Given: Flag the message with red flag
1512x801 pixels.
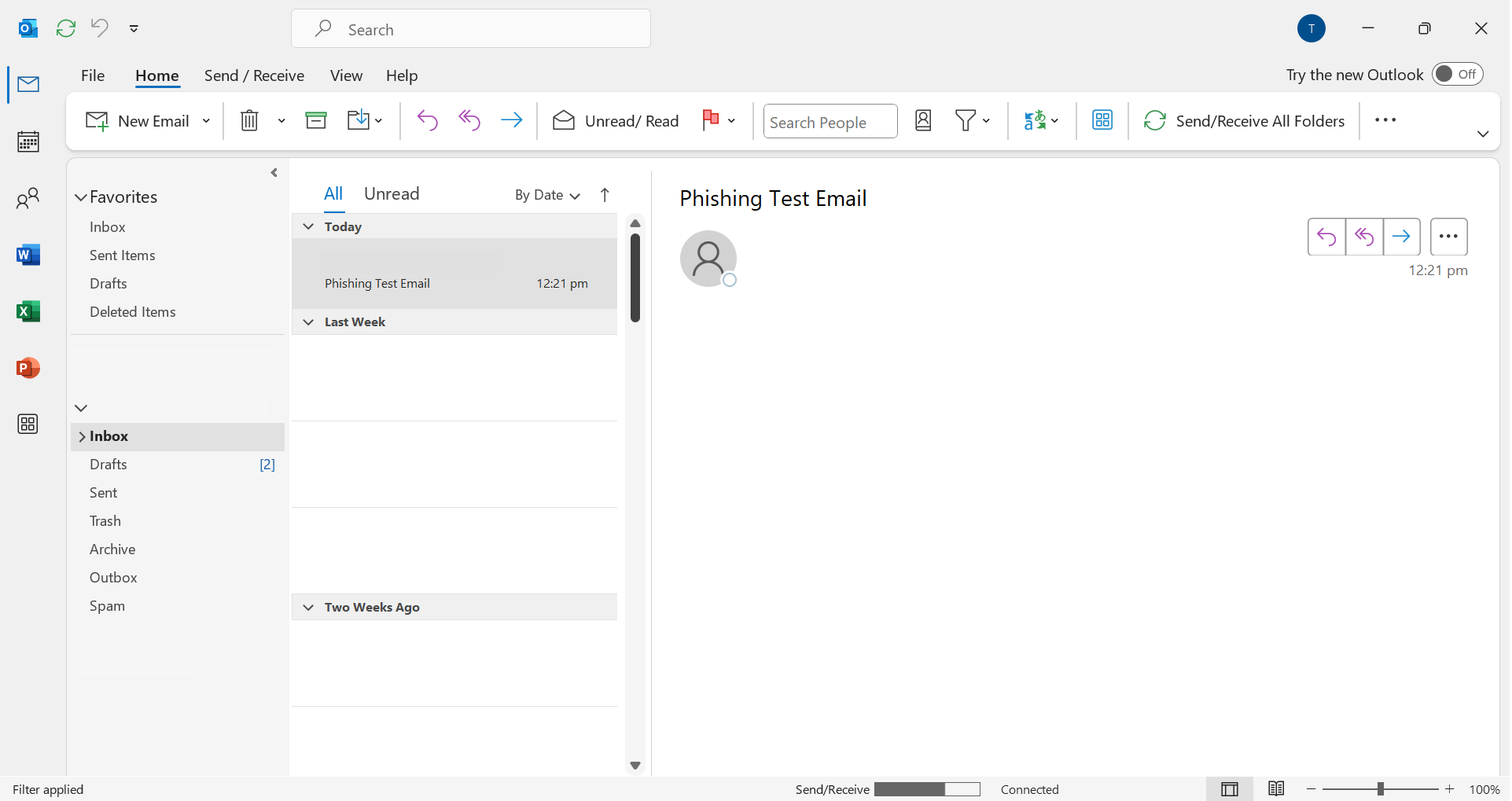Looking at the screenshot, I should (711, 120).
